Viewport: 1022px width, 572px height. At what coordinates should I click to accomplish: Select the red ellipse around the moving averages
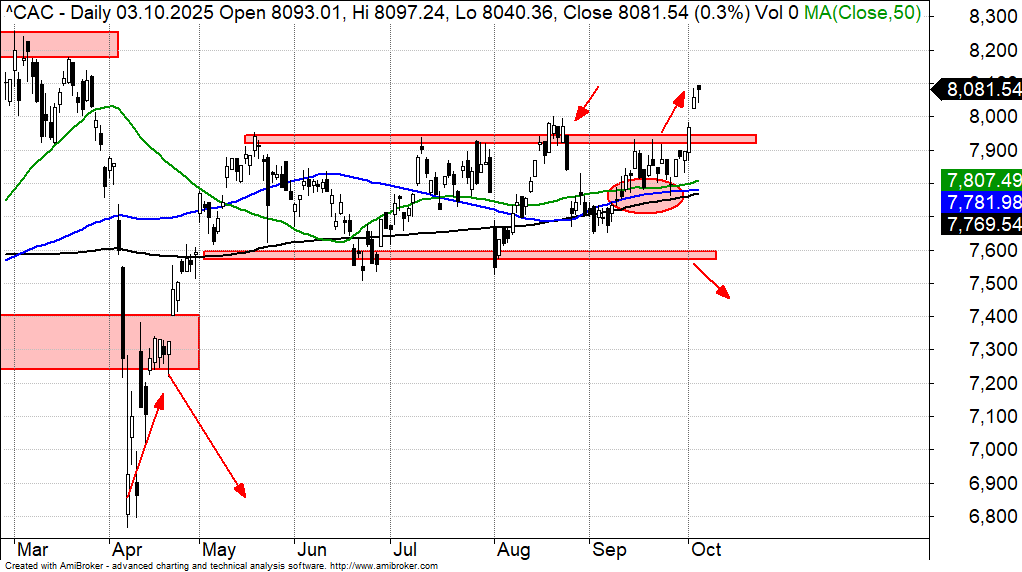point(646,195)
